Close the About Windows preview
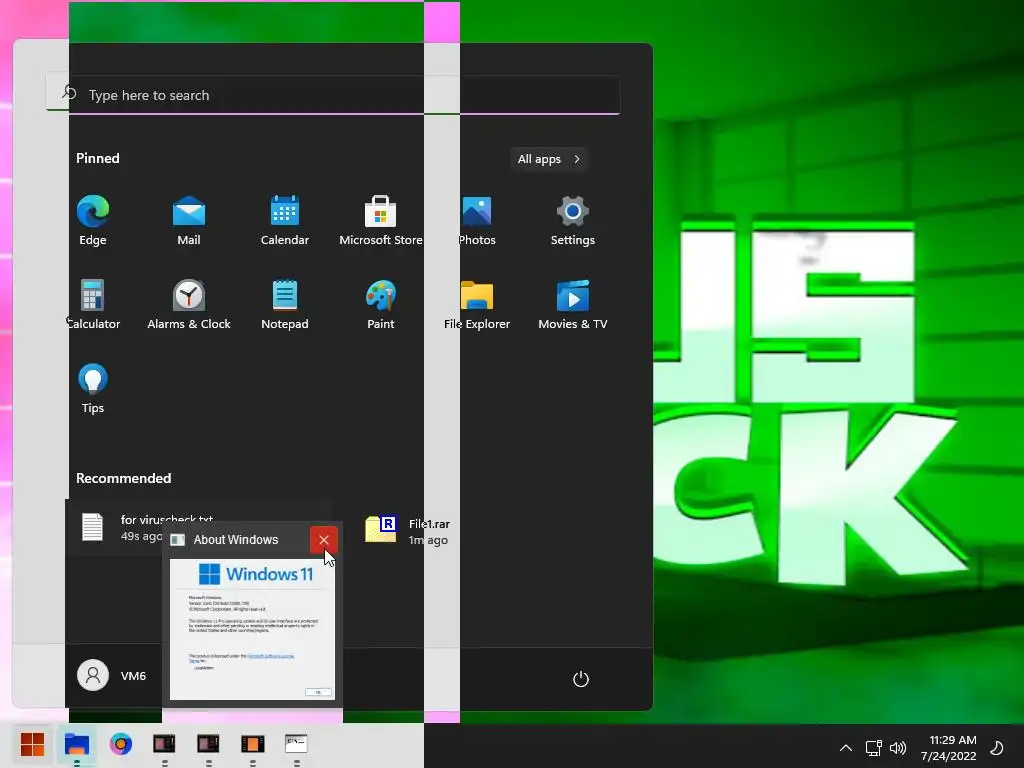Image resolution: width=1024 pixels, height=768 pixels. [323, 540]
